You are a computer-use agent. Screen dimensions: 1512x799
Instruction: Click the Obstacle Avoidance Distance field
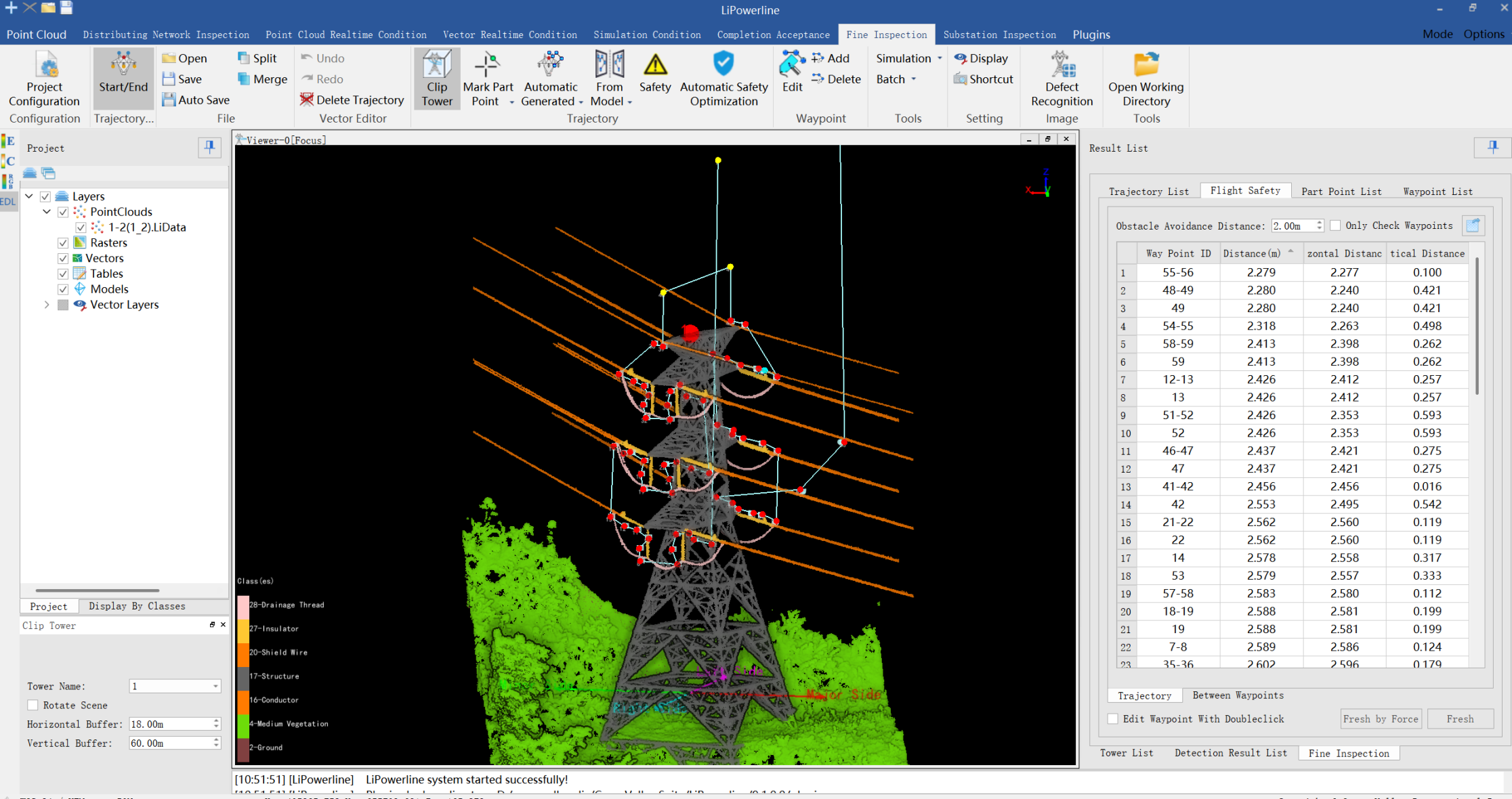point(1297,225)
